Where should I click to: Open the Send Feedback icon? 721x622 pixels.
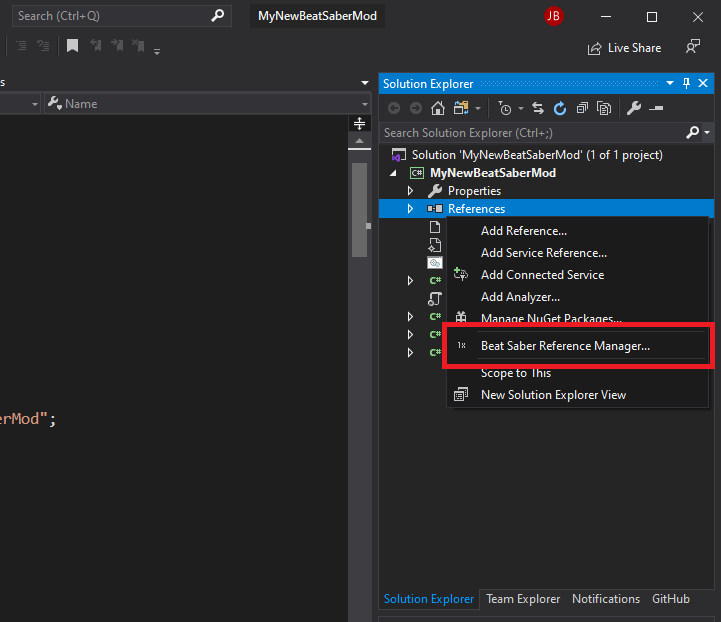(x=692, y=46)
